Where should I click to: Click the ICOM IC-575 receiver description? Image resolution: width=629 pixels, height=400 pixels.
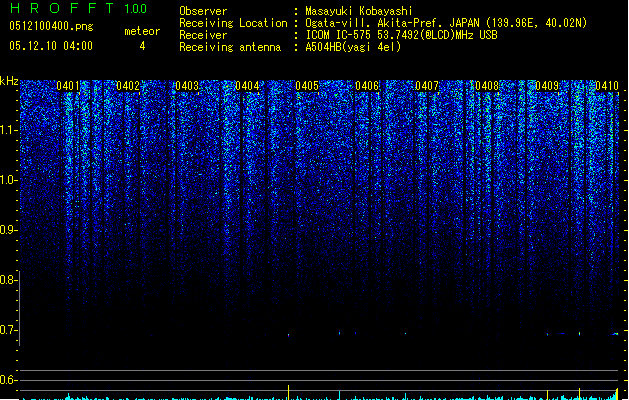[x=402, y=35]
